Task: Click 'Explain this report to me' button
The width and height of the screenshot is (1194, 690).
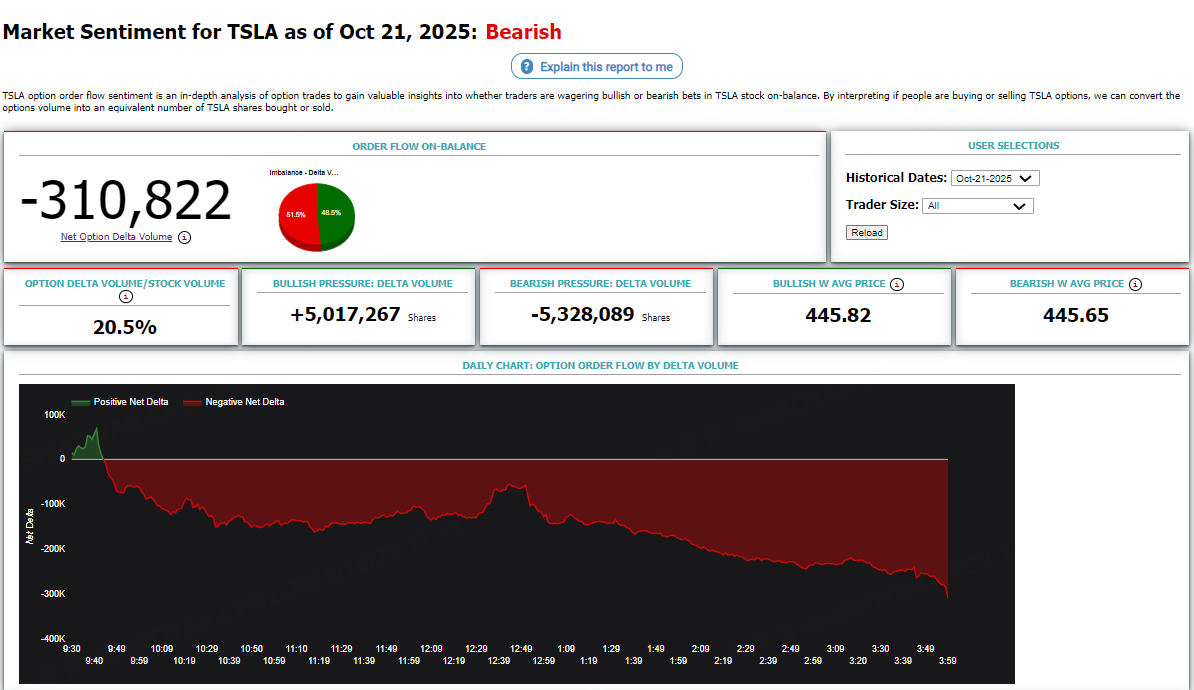Action: (597, 67)
